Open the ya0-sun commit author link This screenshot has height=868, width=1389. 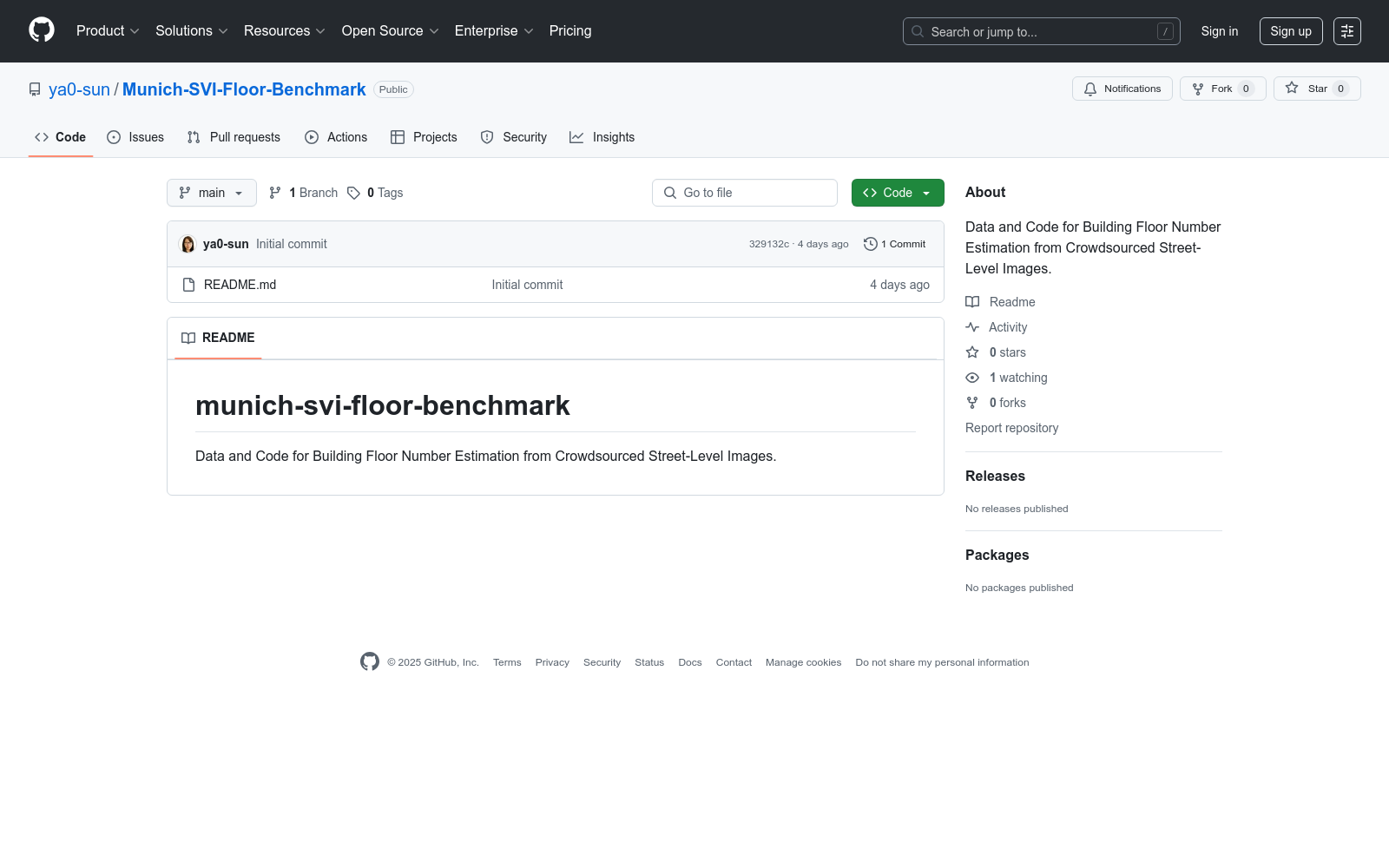pyautogui.click(x=226, y=244)
